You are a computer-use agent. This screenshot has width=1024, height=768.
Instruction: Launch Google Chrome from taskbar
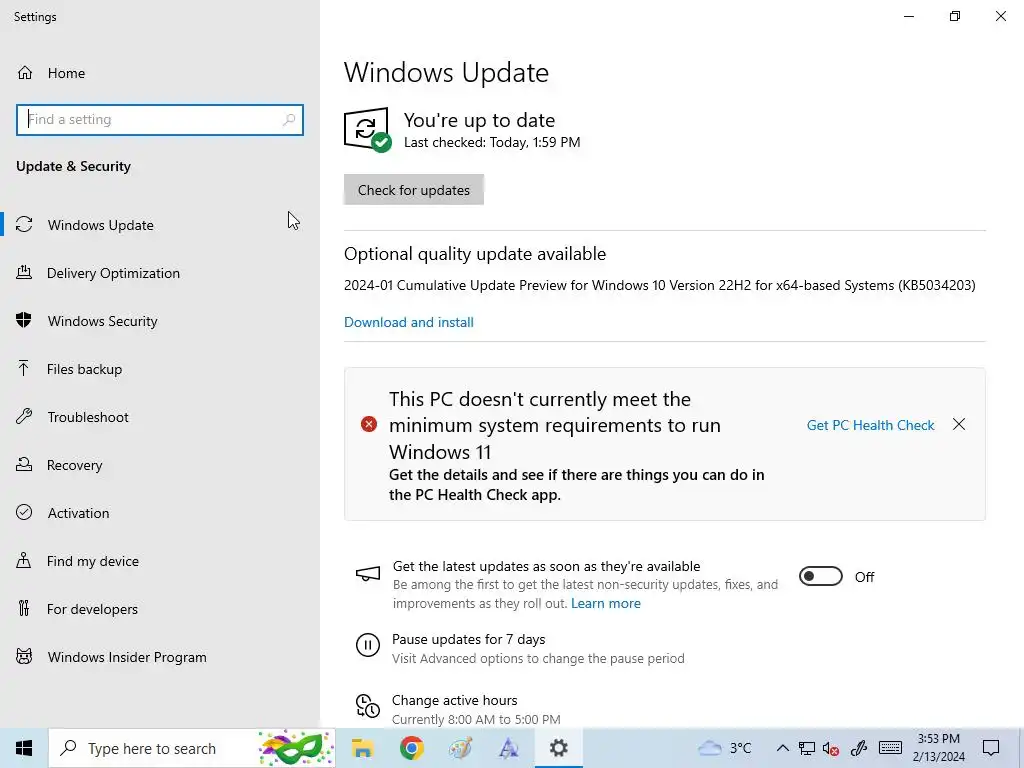(411, 748)
